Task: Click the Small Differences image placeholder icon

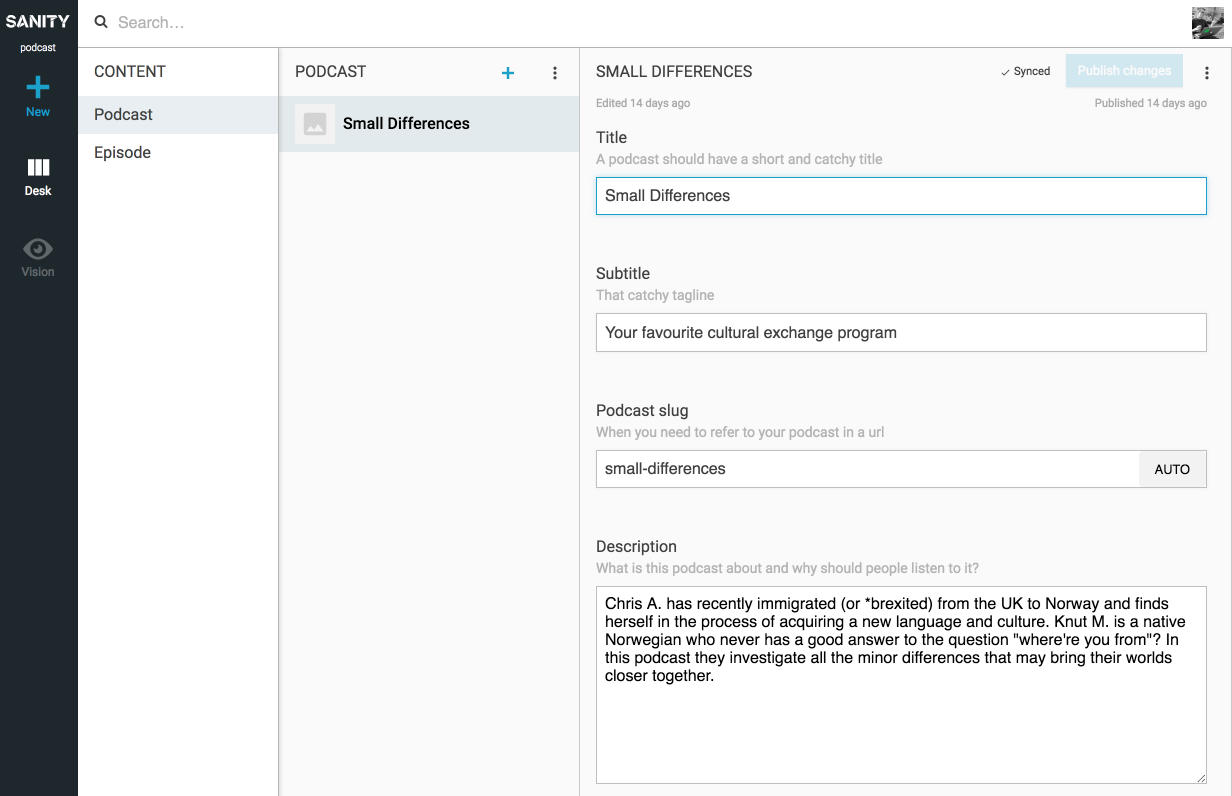Action: (x=315, y=124)
